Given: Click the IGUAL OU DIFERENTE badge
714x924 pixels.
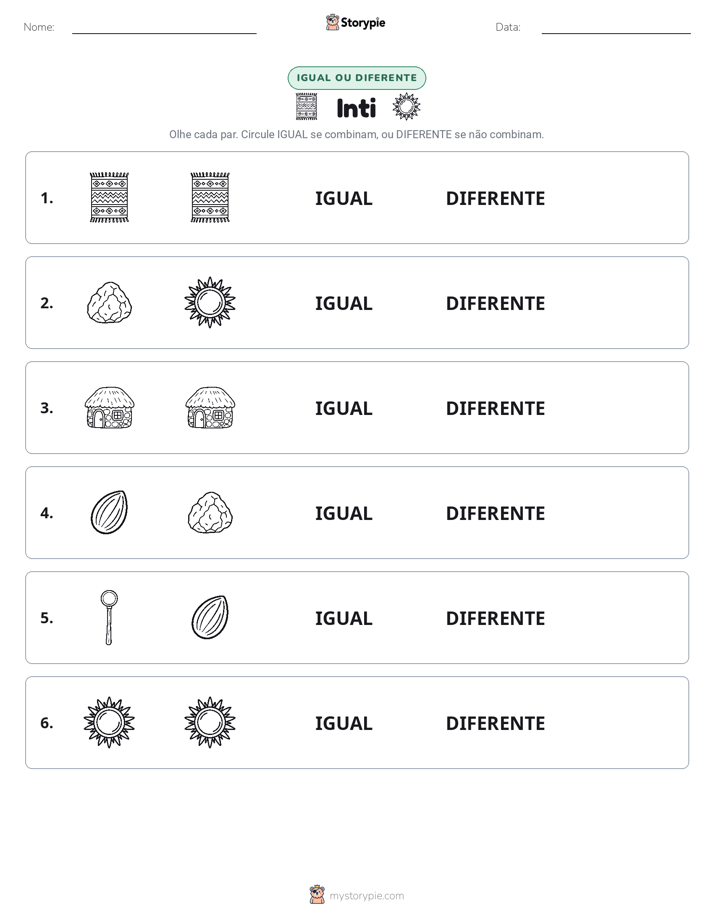Looking at the screenshot, I should tap(357, 78).
